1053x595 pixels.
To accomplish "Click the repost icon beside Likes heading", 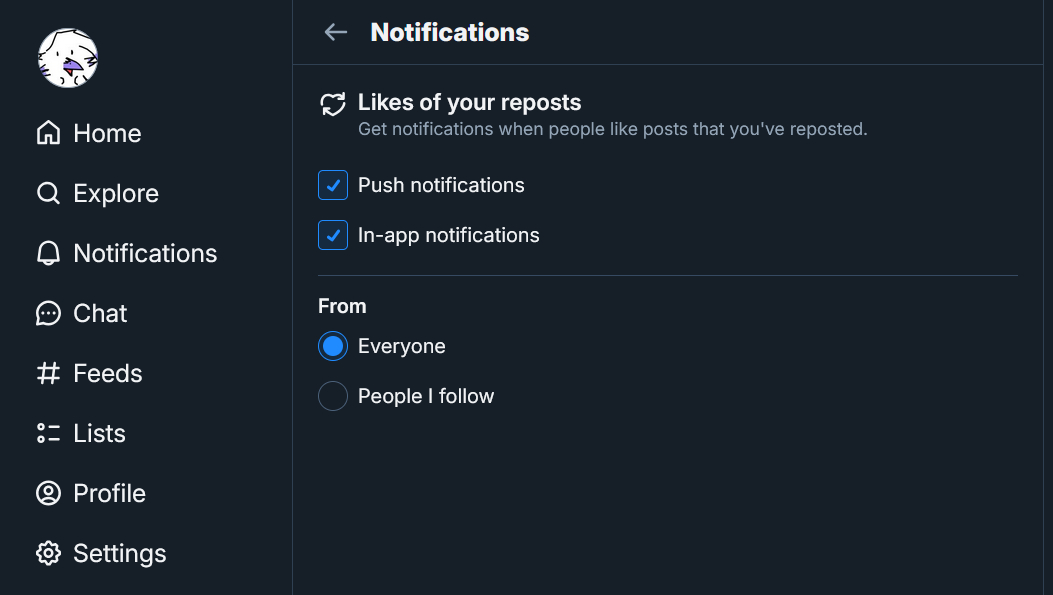I will [x=332, y=104].
